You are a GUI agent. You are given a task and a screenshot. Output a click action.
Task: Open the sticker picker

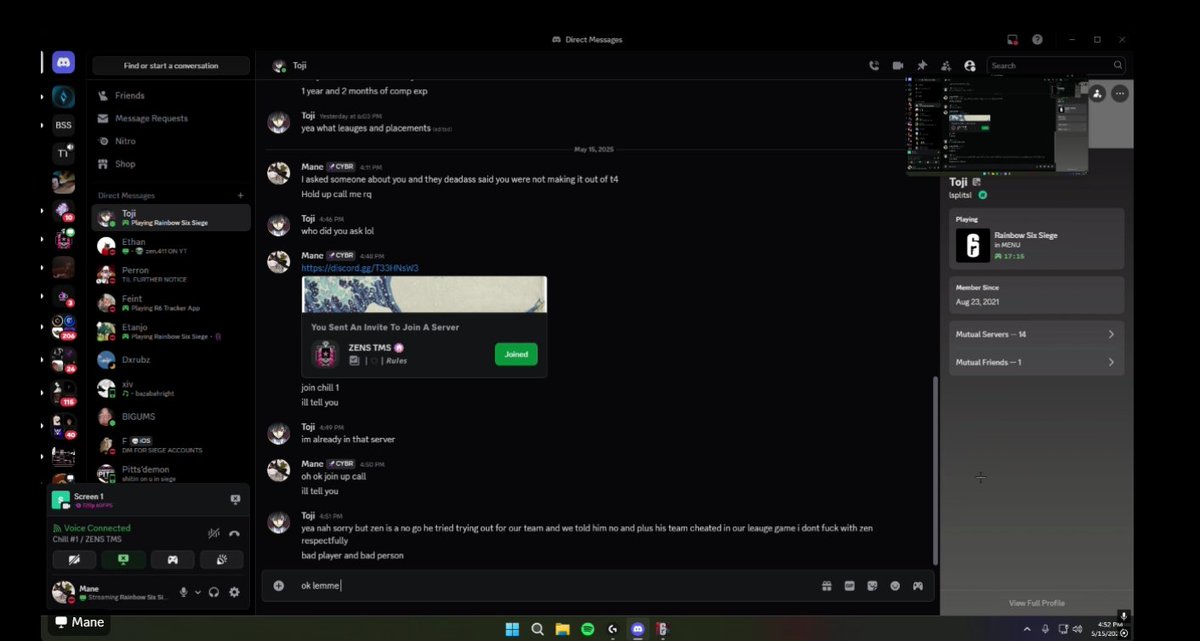tap(872, 586)
